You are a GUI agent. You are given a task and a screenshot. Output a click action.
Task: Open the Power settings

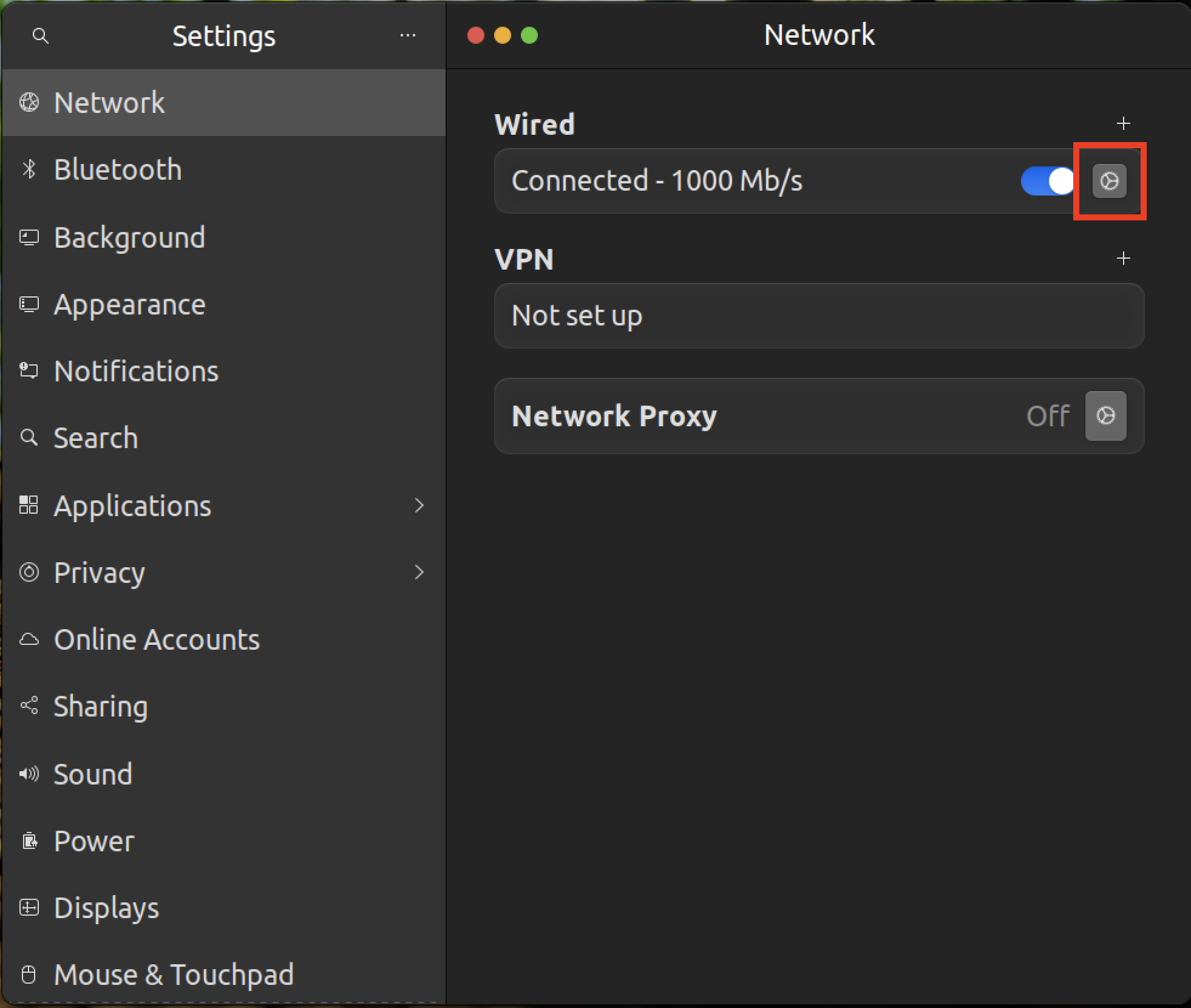(94, 841)
